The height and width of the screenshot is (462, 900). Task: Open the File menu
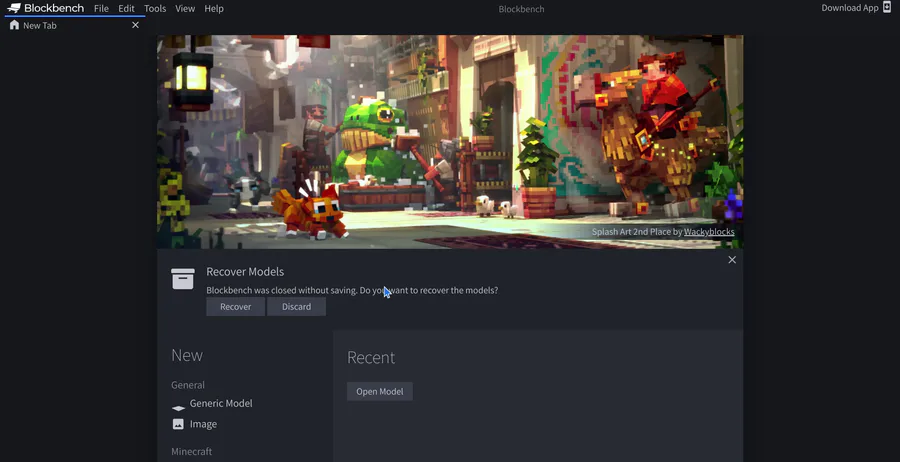click(101, 9)
